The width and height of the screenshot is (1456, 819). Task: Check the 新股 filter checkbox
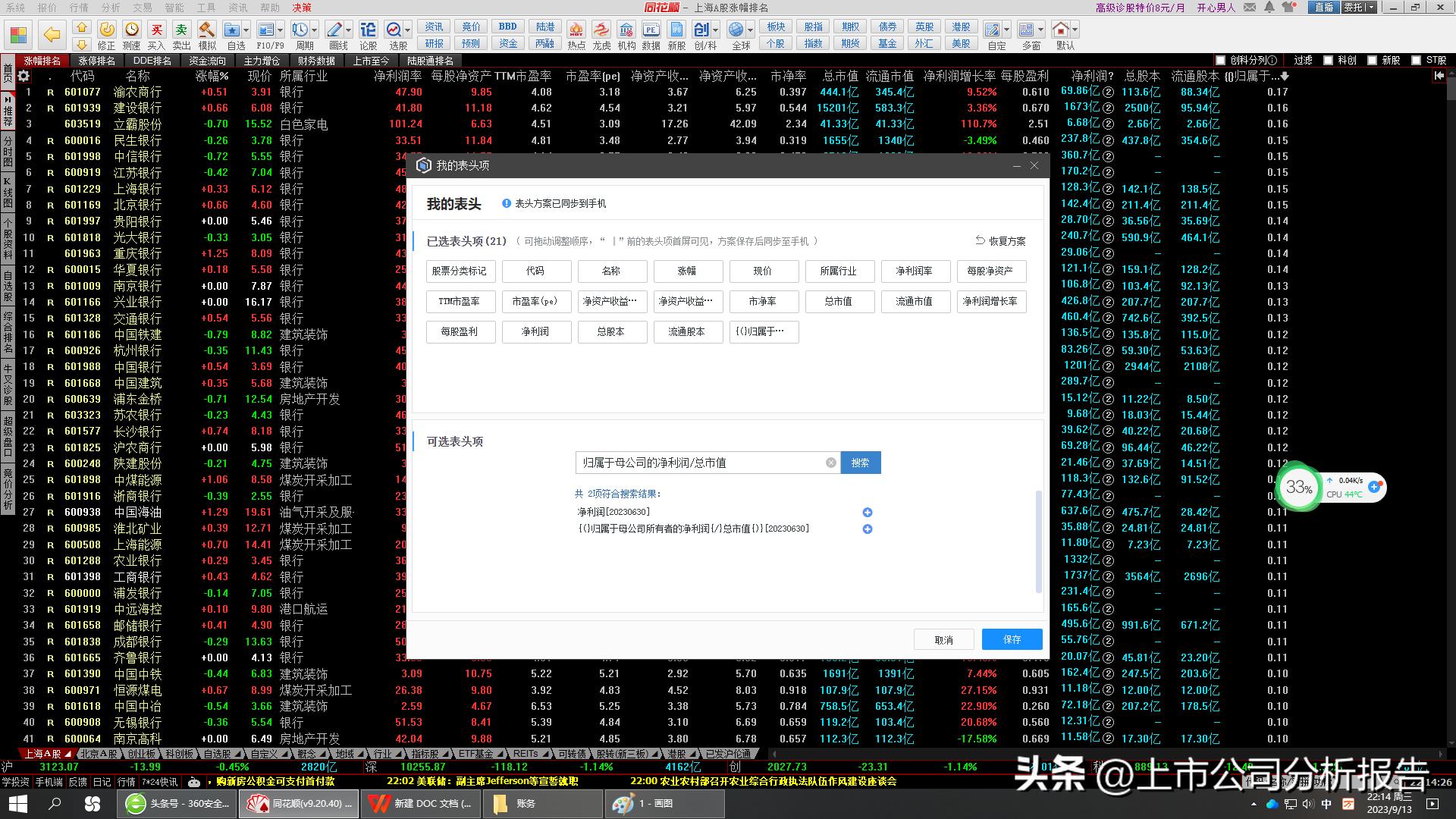[x=1372, y=60]
